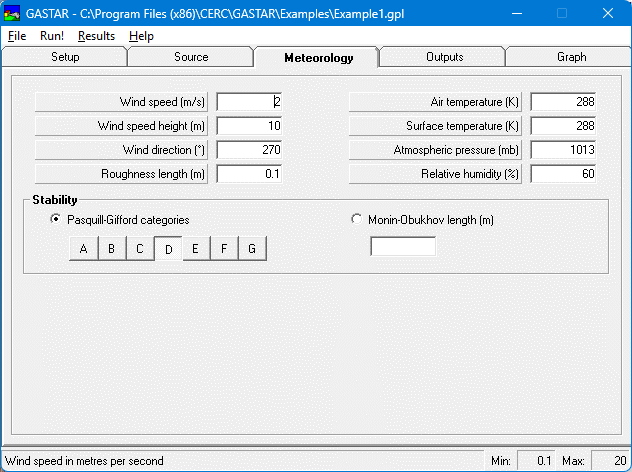Select the Pasquill-Gifford categories radio button
Viewport: 632px width, 472px height.
tap(56, 220)
